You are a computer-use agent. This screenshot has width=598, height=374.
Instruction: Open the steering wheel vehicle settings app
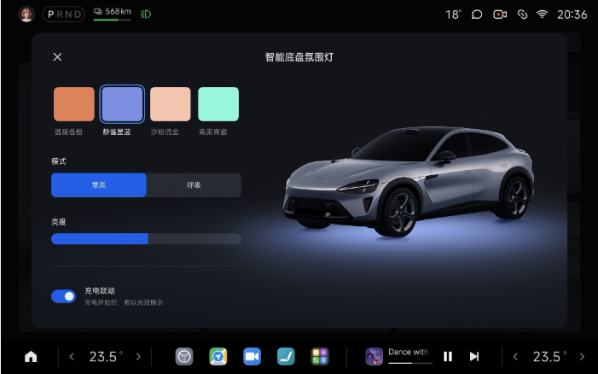coord(184,357)
